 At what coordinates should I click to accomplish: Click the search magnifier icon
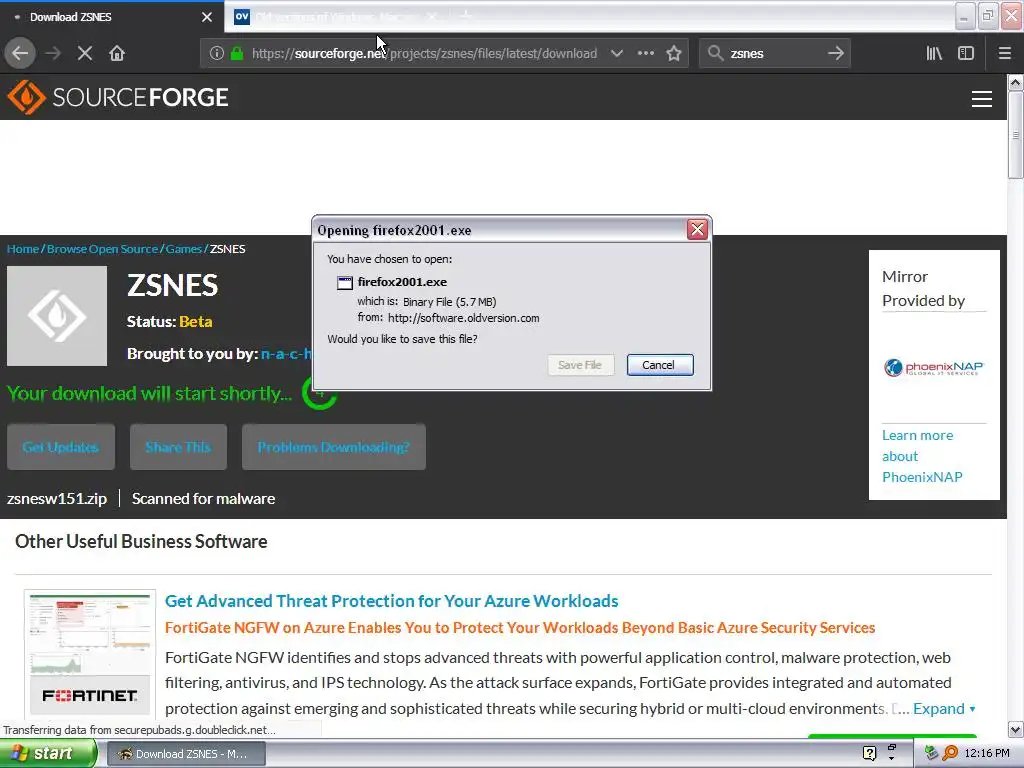click(716, 53)
